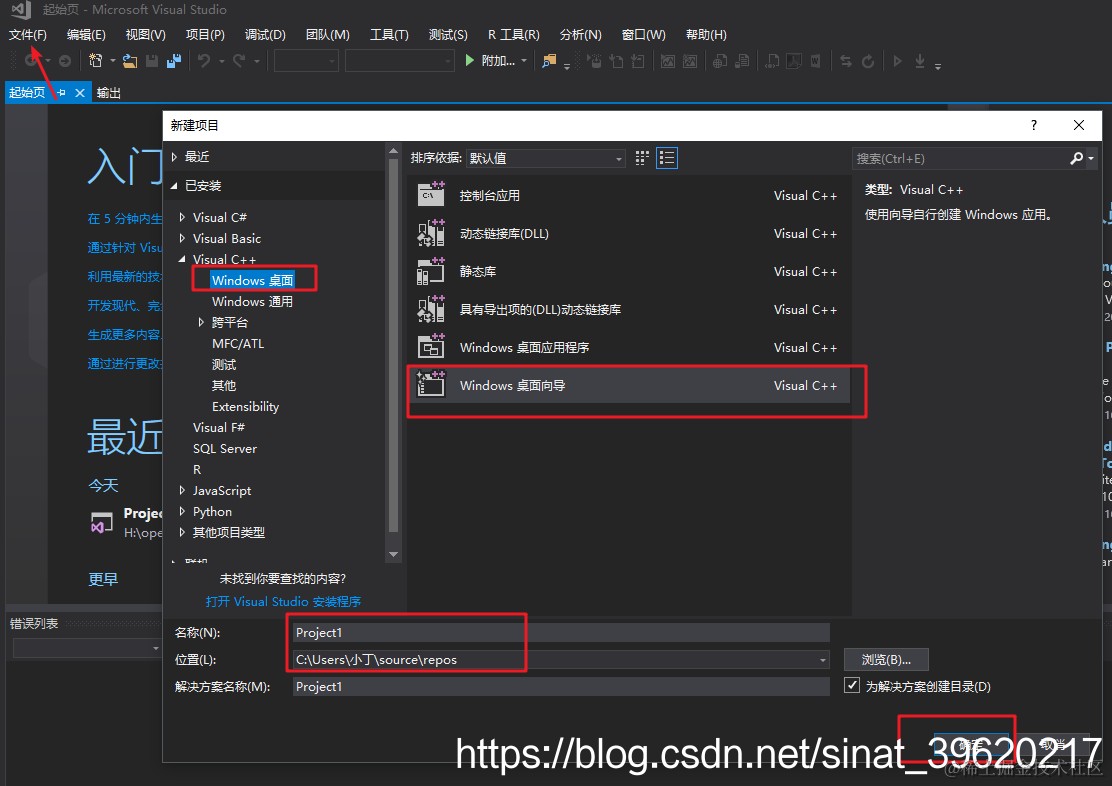Open the 帮助(H) menu
Image resolution: width=1112 pixels, height=786 pixels.
pyautogui.click(x=706, y=35)
